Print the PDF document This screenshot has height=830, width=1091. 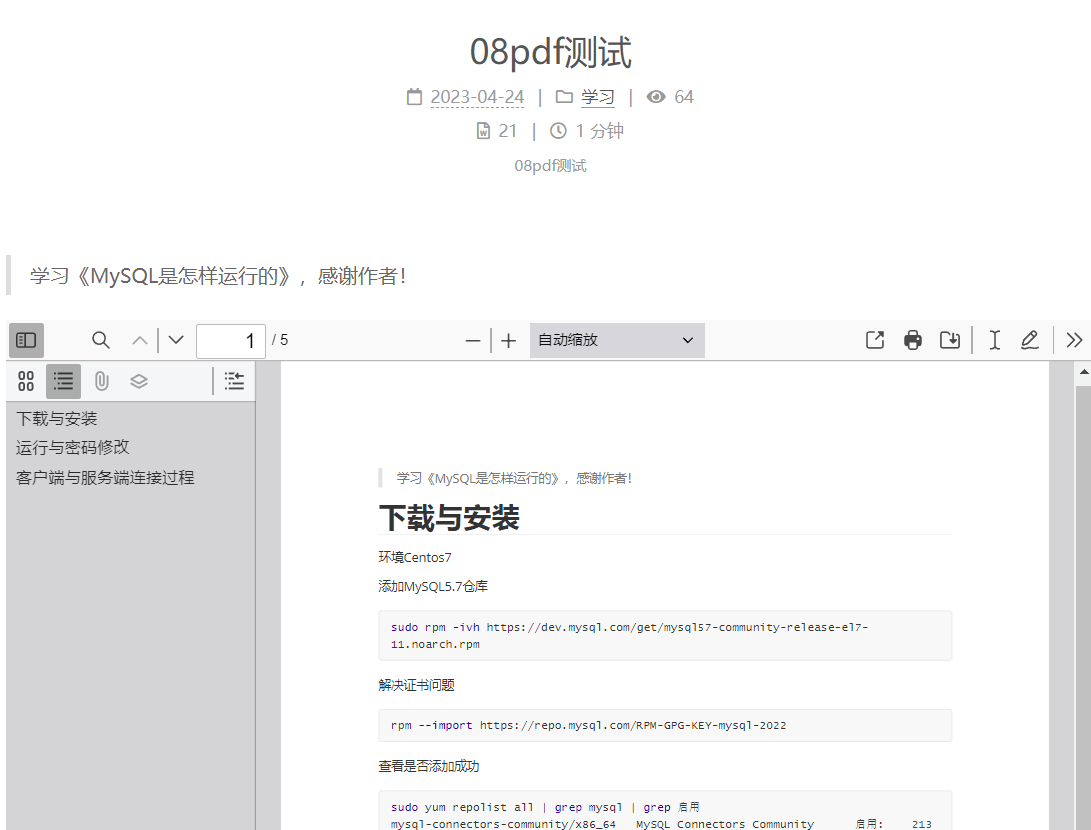coord(913,340)
